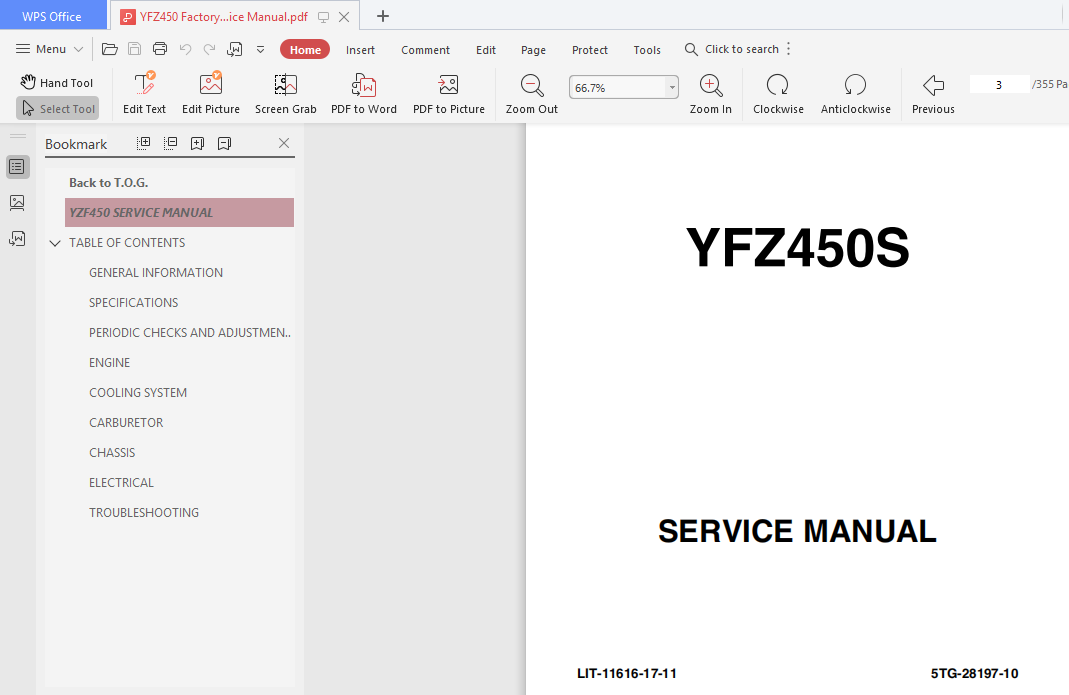Go to CHASSIS bookmark
This screenshot has height=695, width=1069.
pos(112,453)
